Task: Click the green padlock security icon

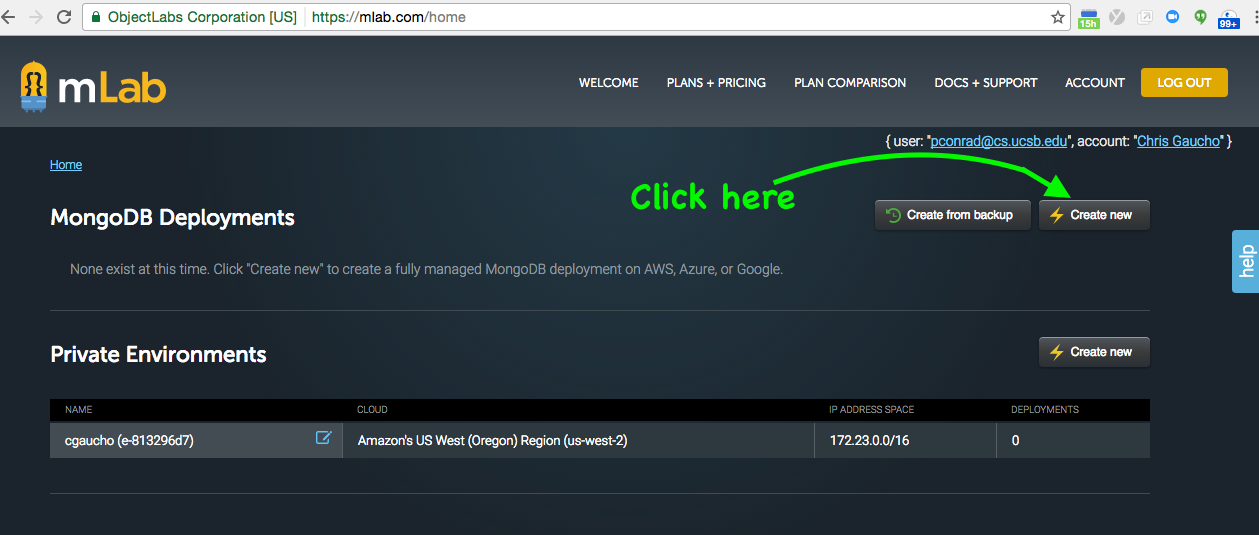Action: coord(95,17)
